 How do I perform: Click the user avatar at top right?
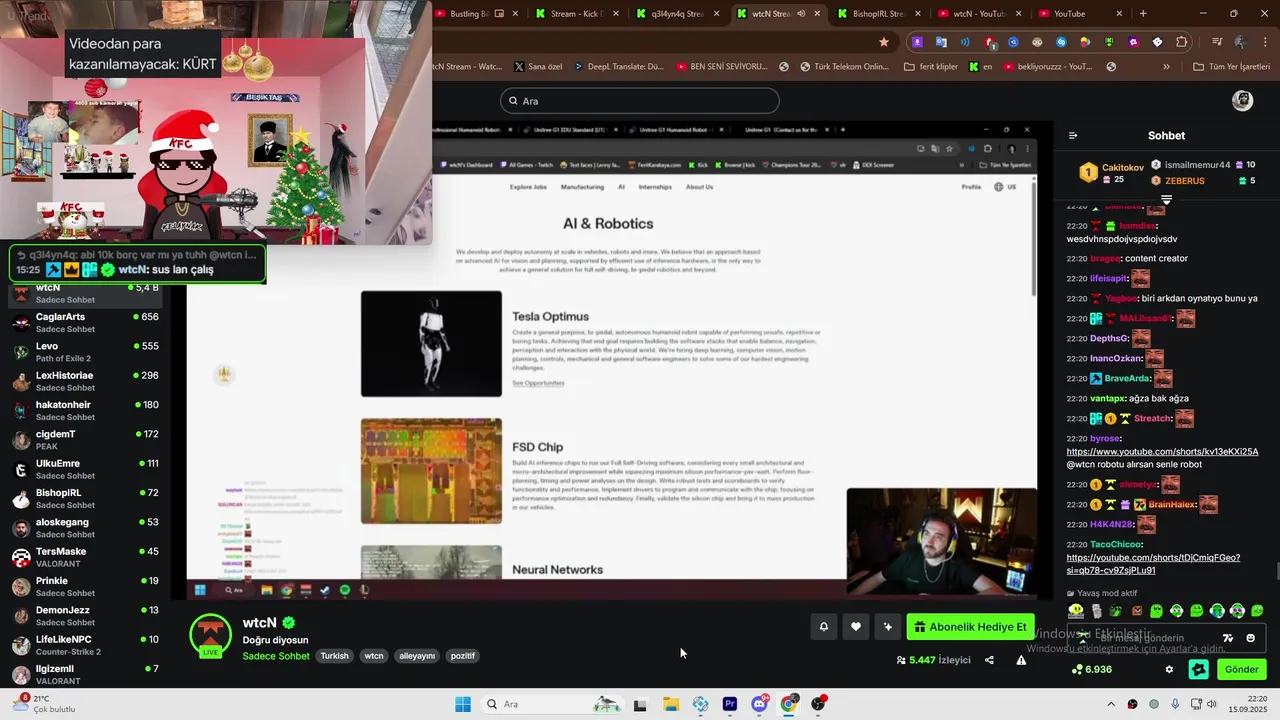1242,100
